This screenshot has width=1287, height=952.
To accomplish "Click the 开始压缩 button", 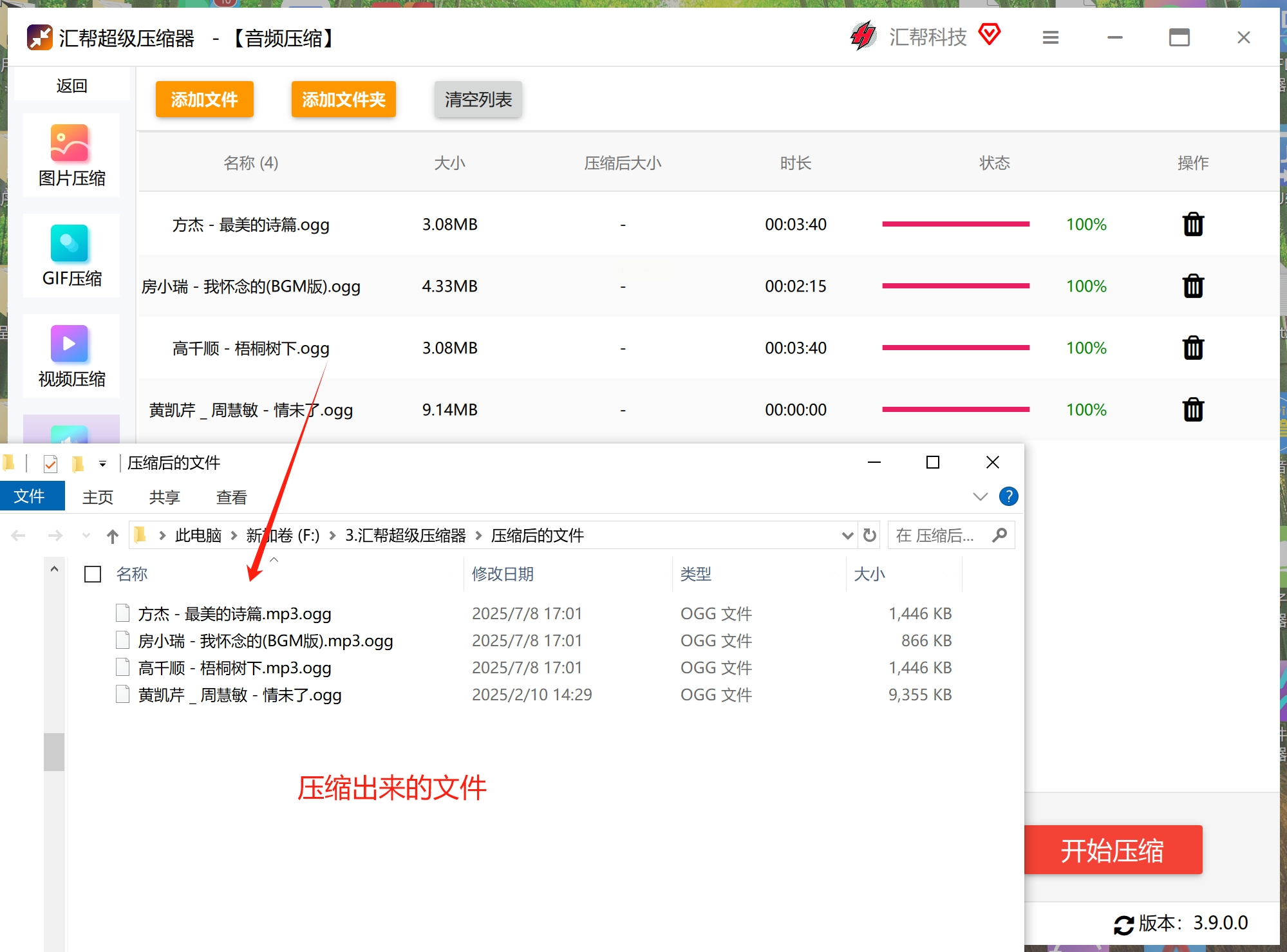I will pos(1112,850).
